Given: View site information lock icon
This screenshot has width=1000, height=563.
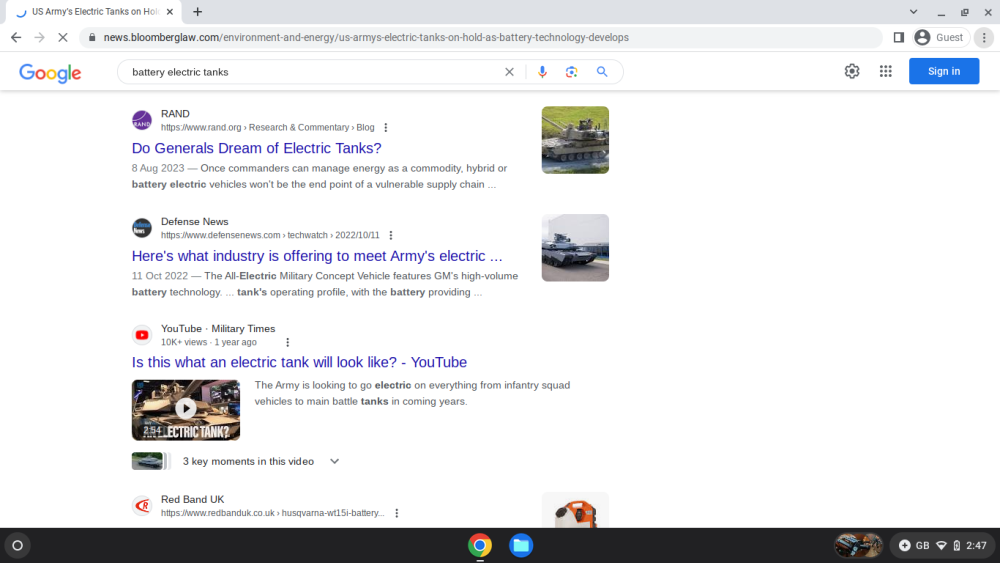Looking at the screenshot, I should point(92,38).
